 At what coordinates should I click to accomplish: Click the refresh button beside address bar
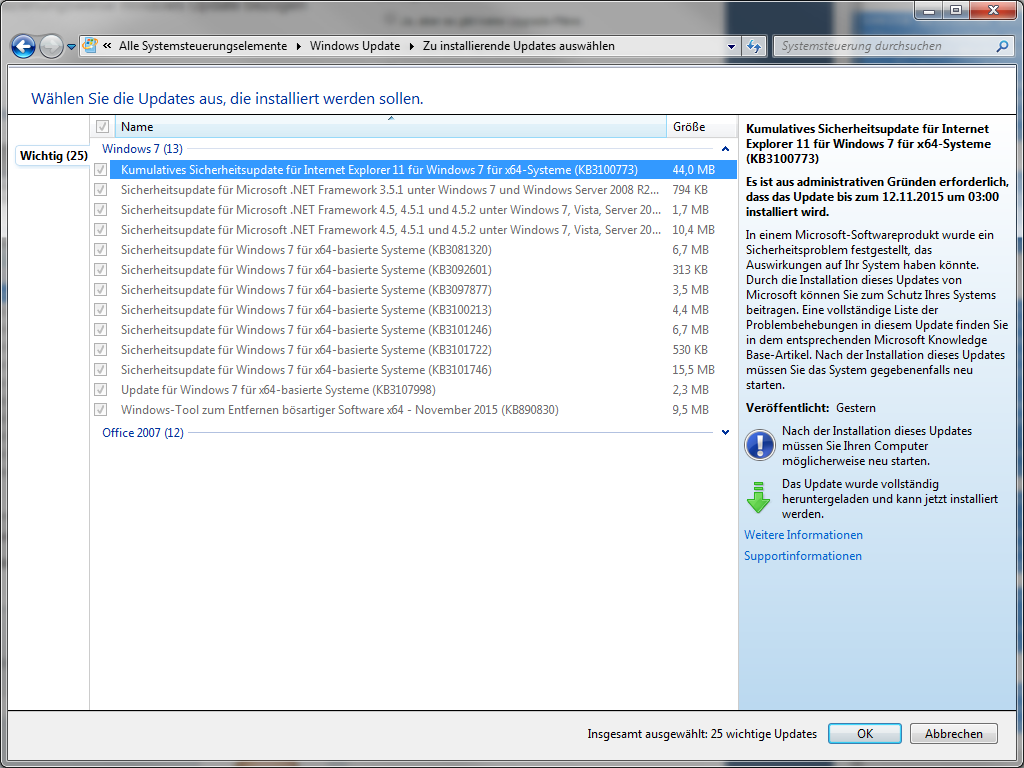pyautogui.click(x=754, y=46)
